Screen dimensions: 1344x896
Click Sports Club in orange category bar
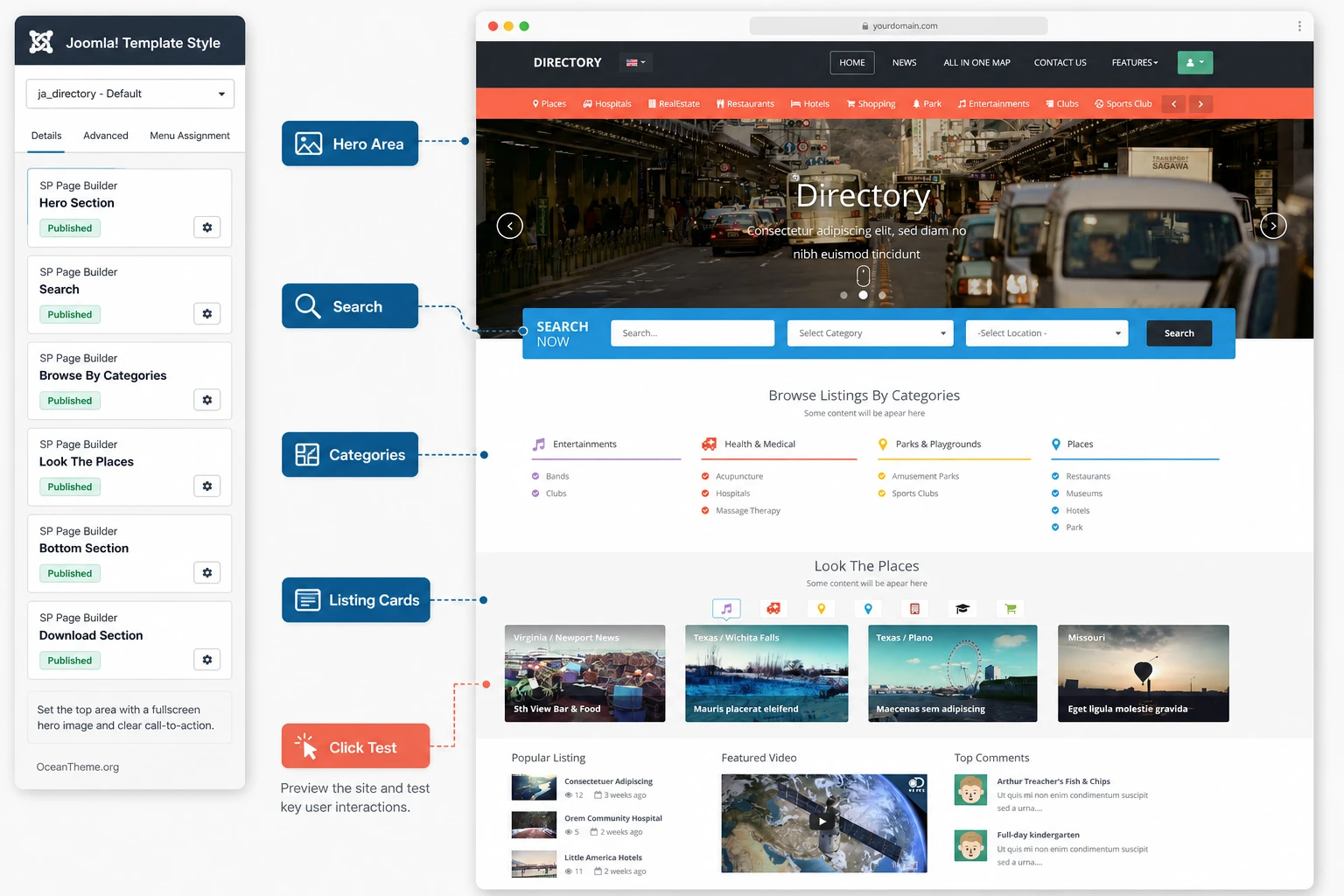click(1123, 103)
